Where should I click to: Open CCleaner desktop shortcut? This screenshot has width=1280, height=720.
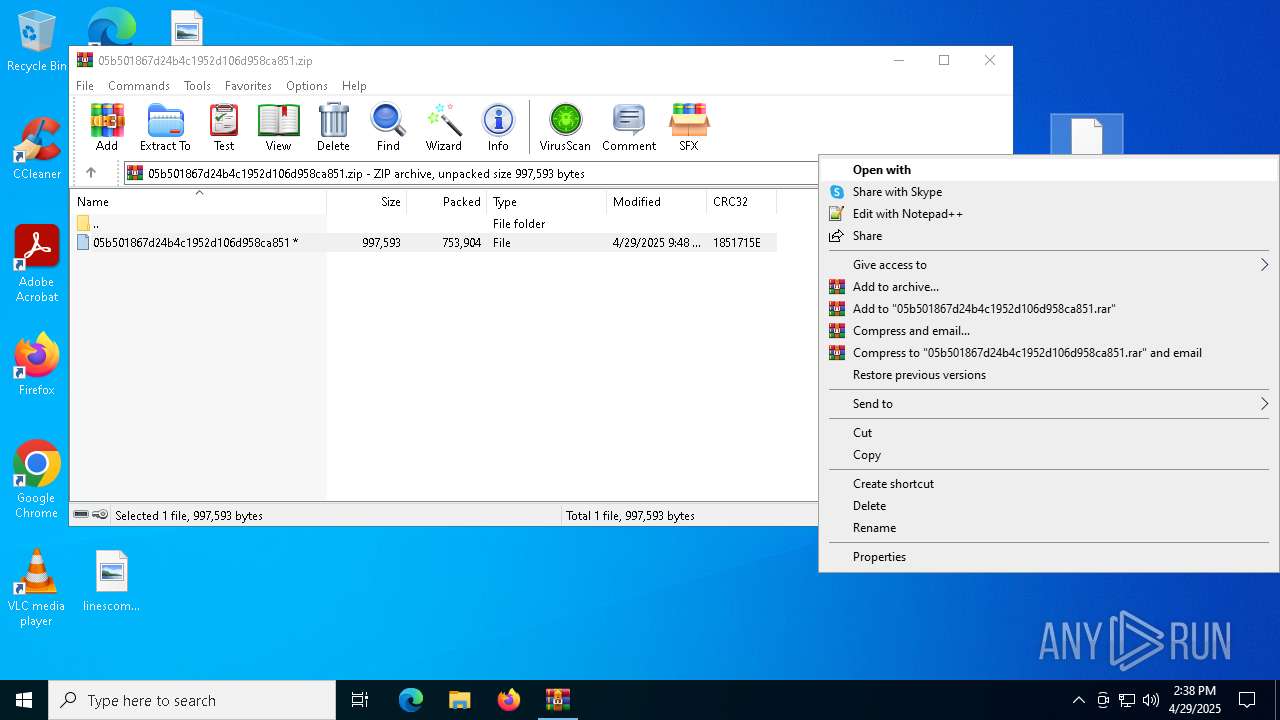pos(36,149)
